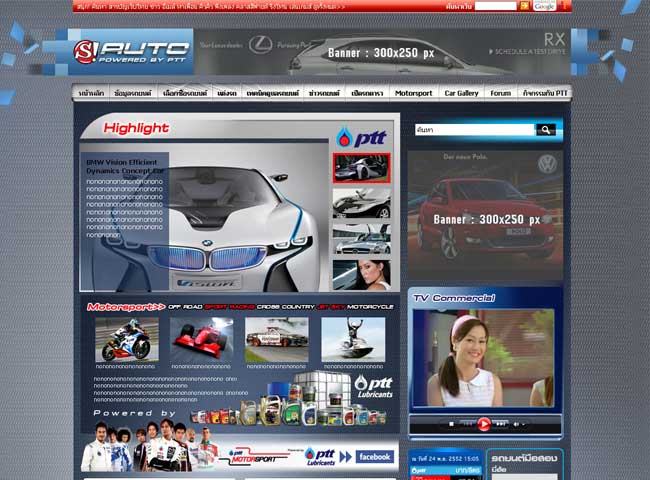Click the magnifier search button in sidebar
This screenshot has width=650, height=480.
click(545, 130)
